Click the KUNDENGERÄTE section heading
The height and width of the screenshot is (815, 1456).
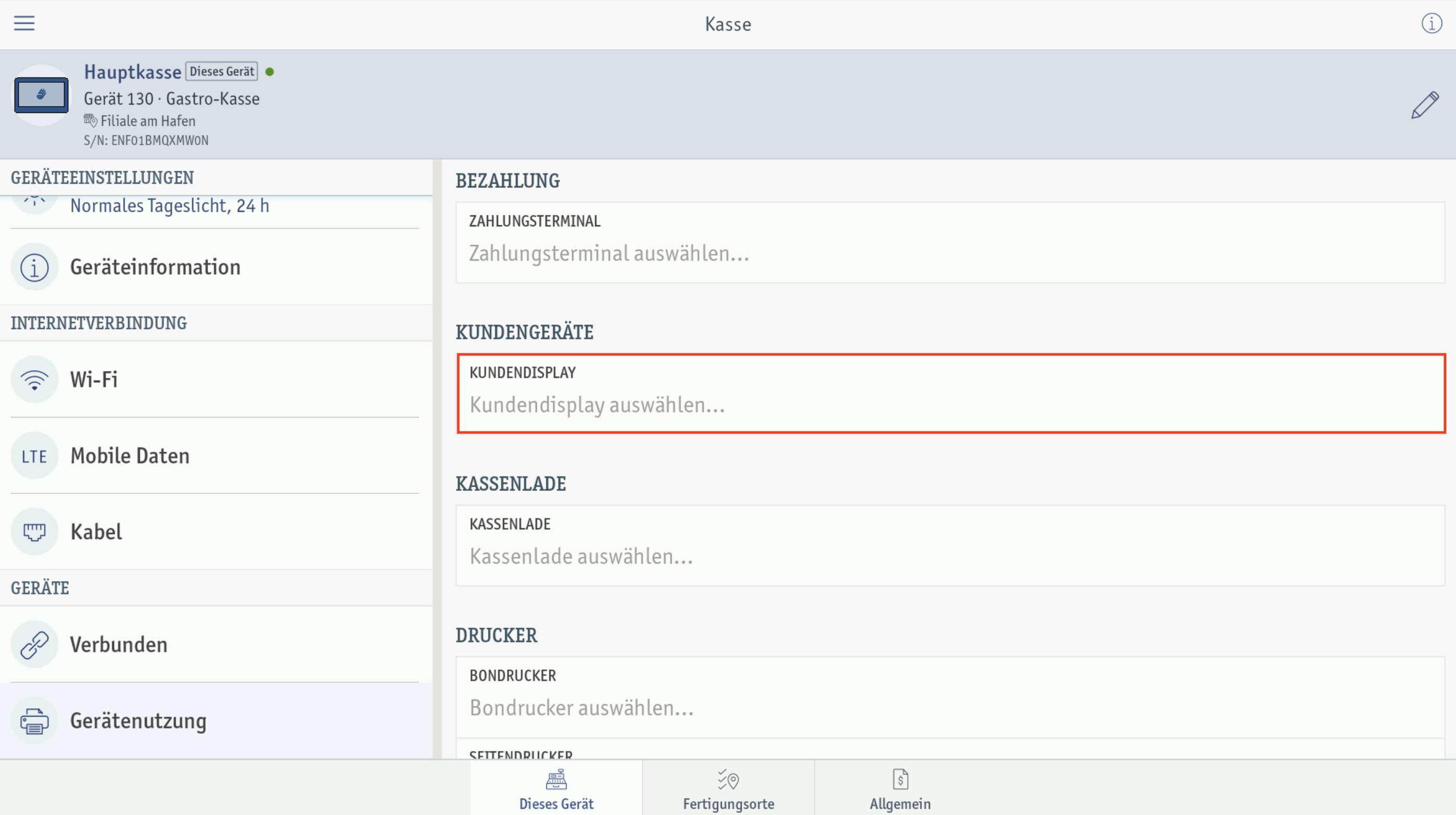pyautogui.click(x=524, y=333)
